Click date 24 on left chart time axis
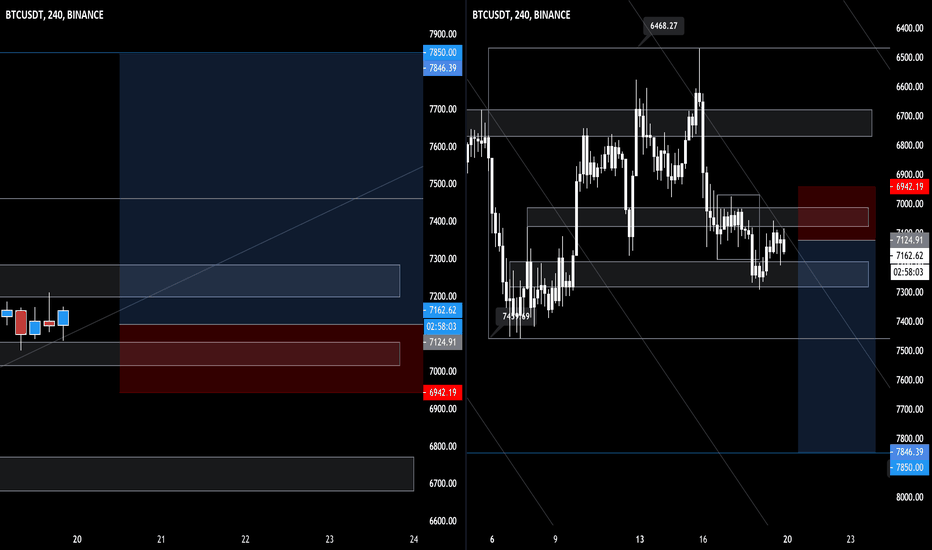This screenshot has width=932, height=550. coord(414,539)
